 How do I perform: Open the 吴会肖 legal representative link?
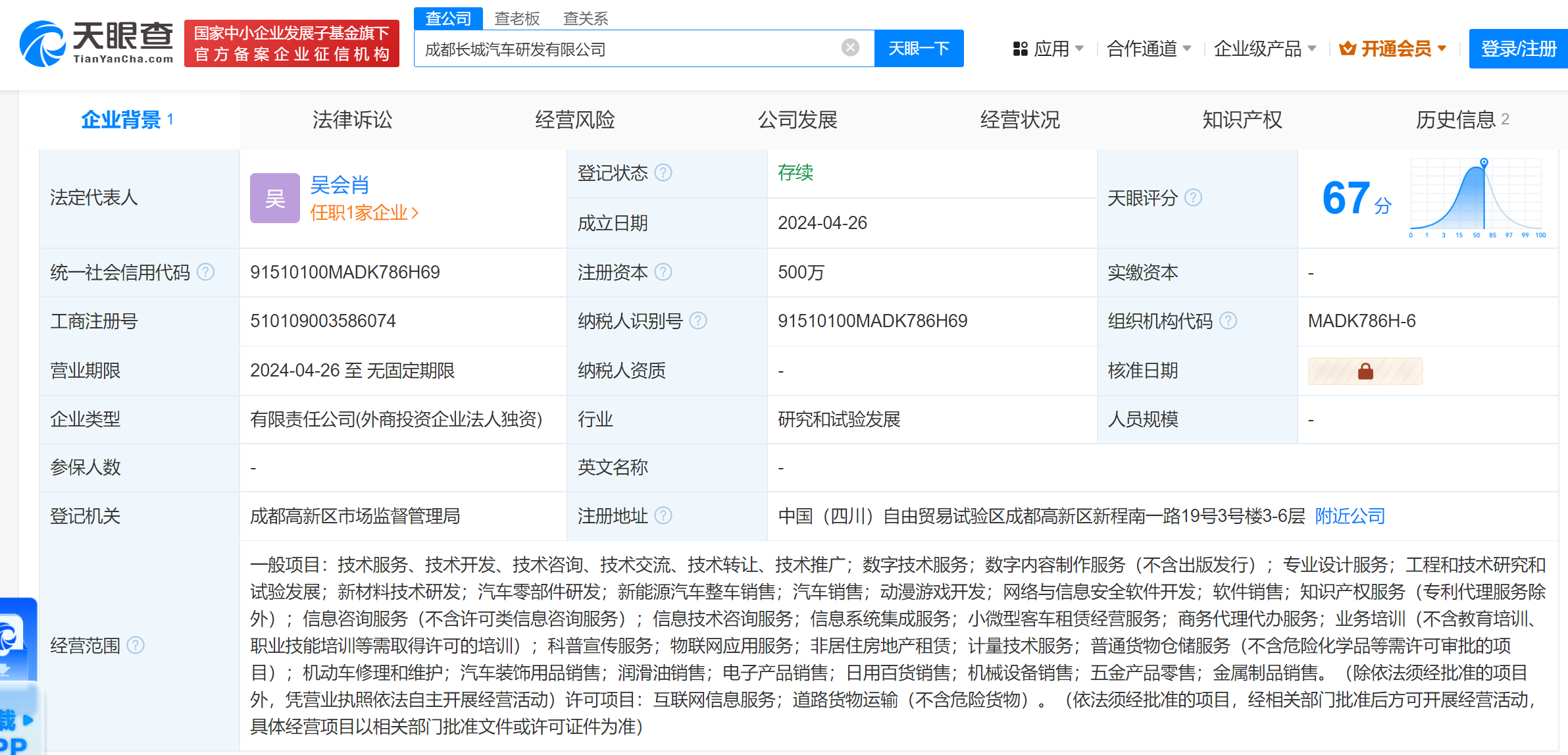click(340, 185)
